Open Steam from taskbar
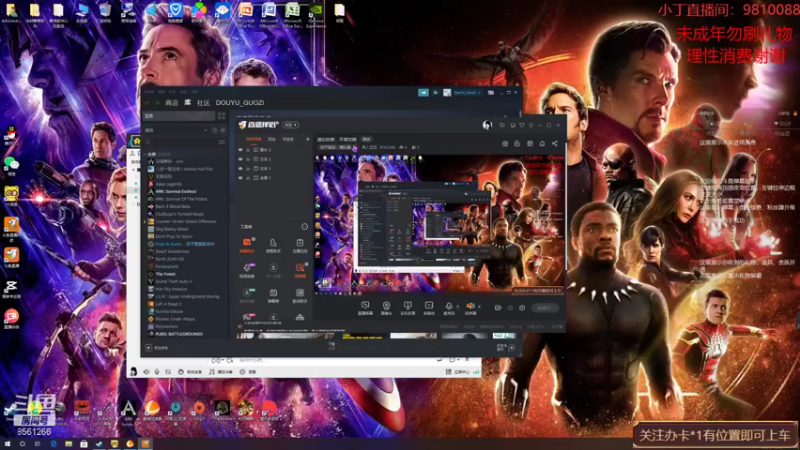The image size is (800, 450). click(99, 444)
